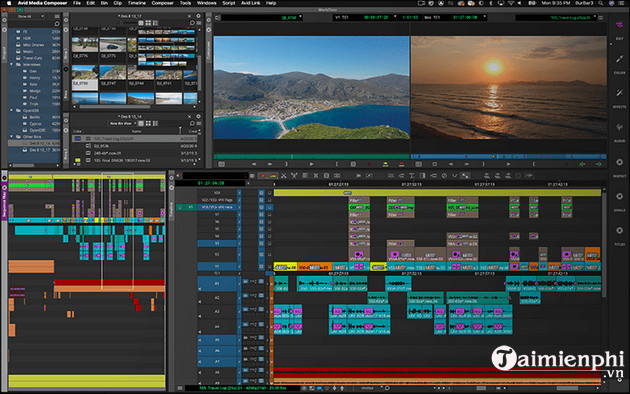The width and height of the screenshot is (630, 394).
Task: Open the Inspect workspace icon
Action: point(619,162)
